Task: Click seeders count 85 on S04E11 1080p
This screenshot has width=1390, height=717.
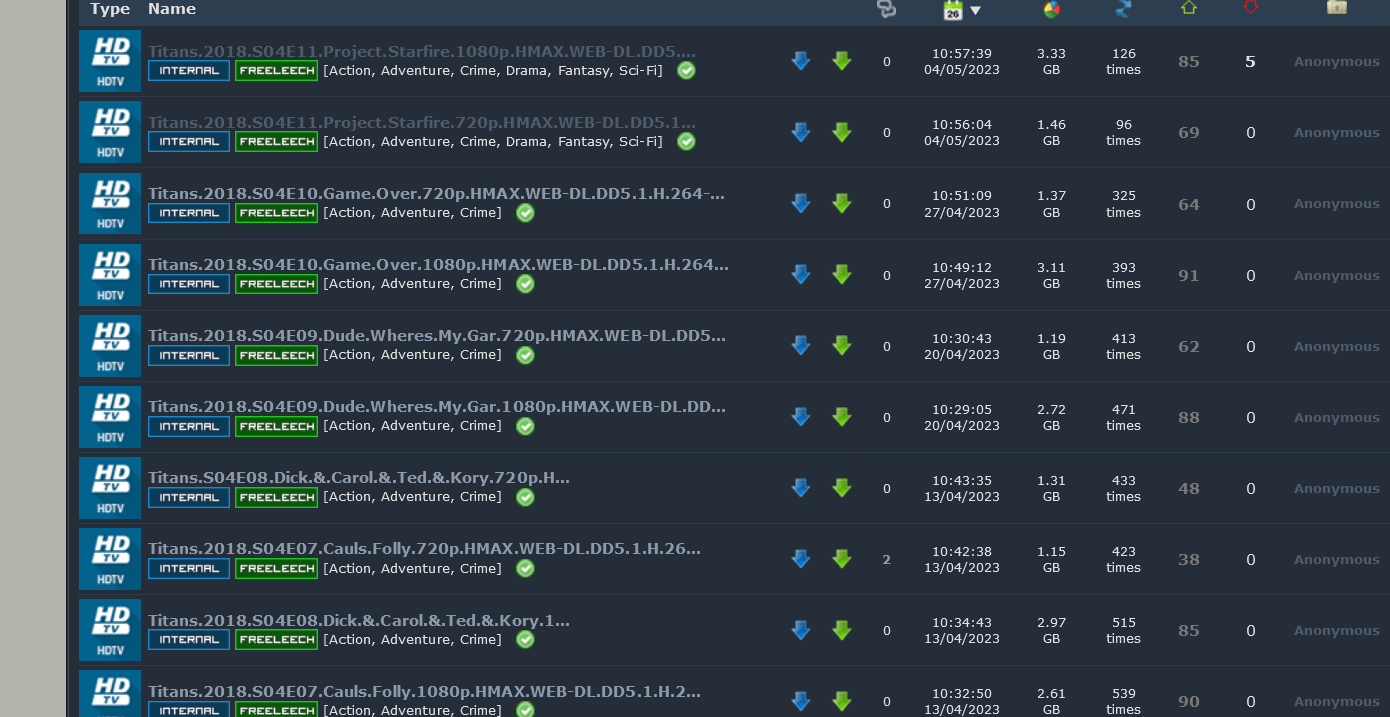Action: (1188, 62)
